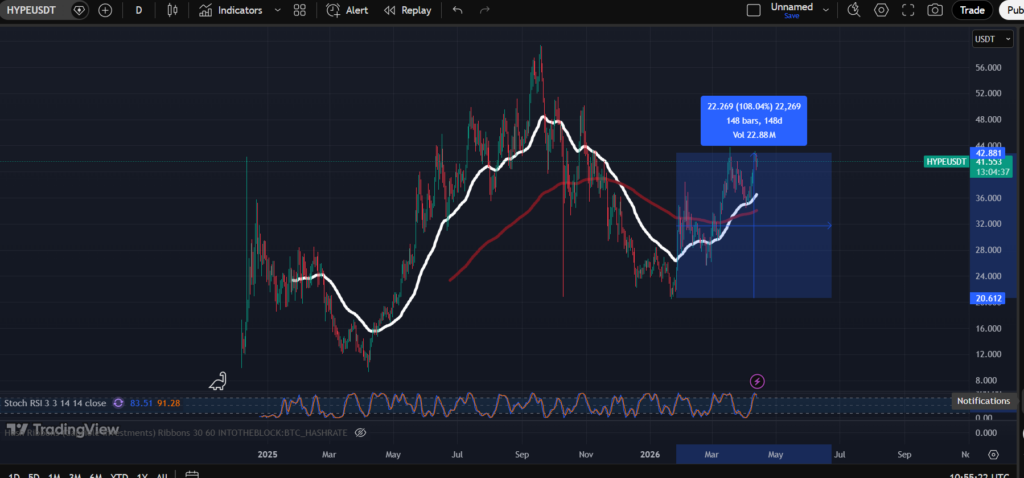Open the quick search icon
This screenshot has height=478, width=1024.
(853, 10)
